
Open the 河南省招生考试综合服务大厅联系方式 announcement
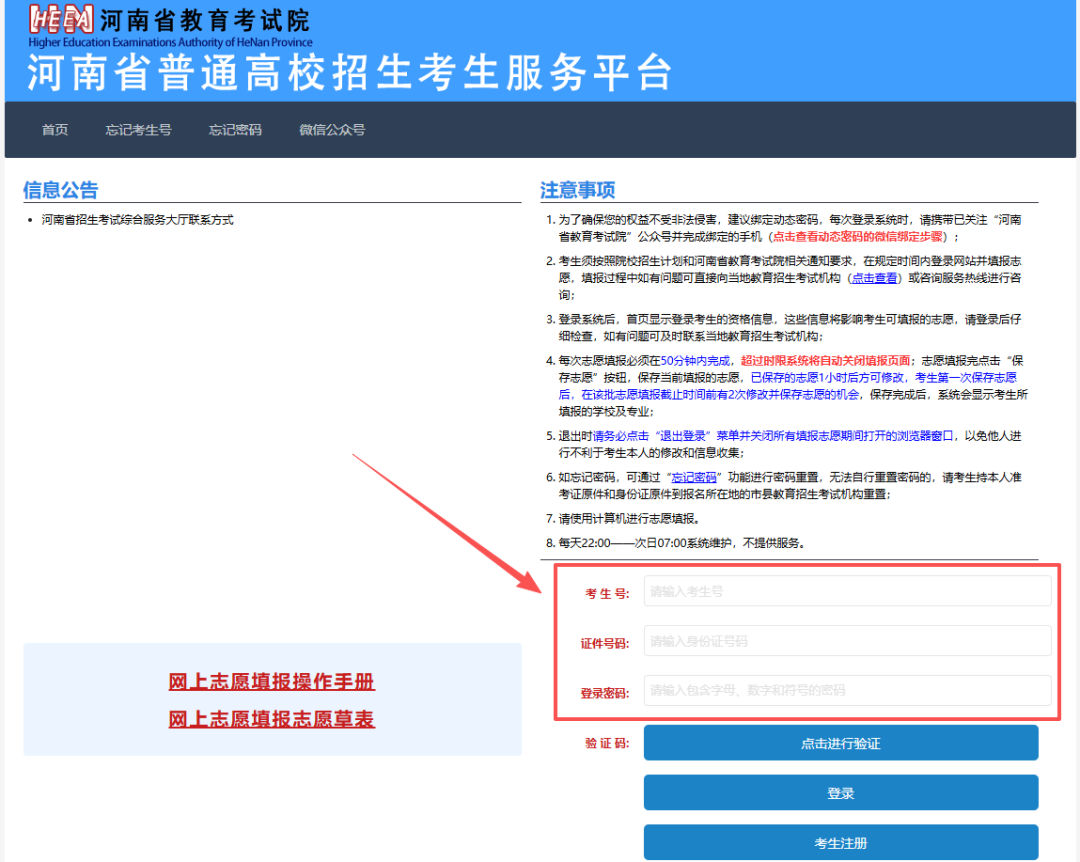click(137, 220)
